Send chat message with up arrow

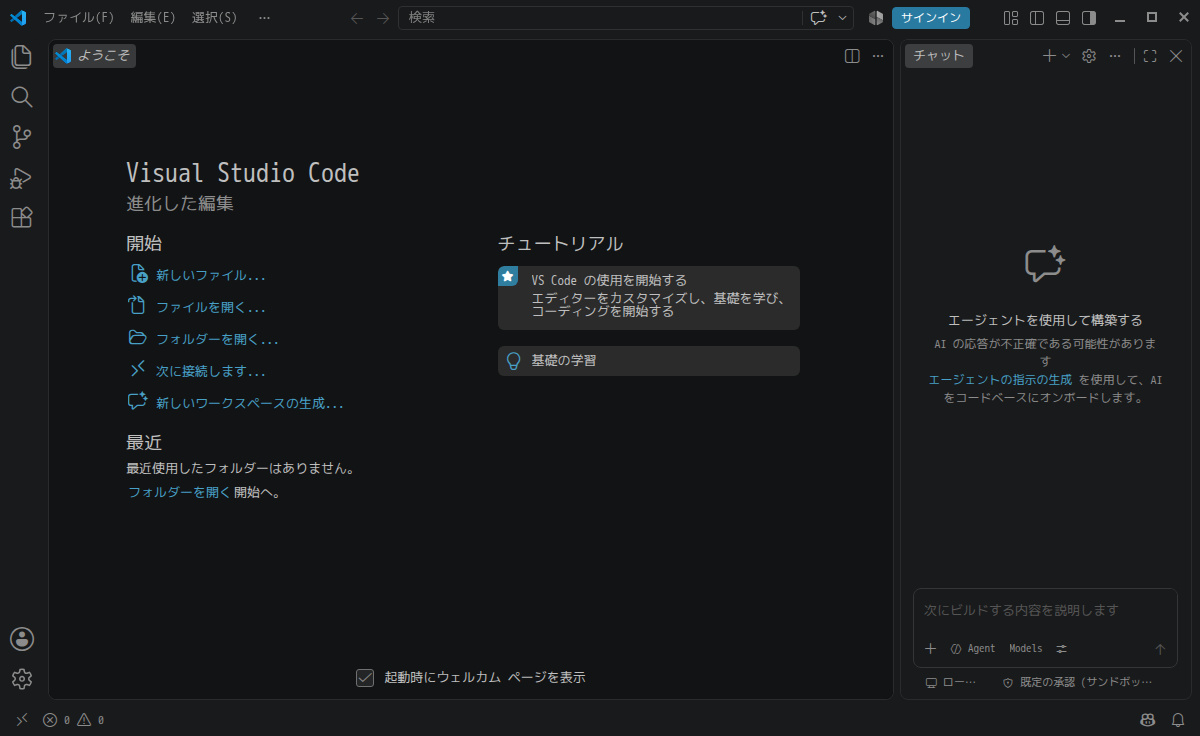tap(1160, 649)
